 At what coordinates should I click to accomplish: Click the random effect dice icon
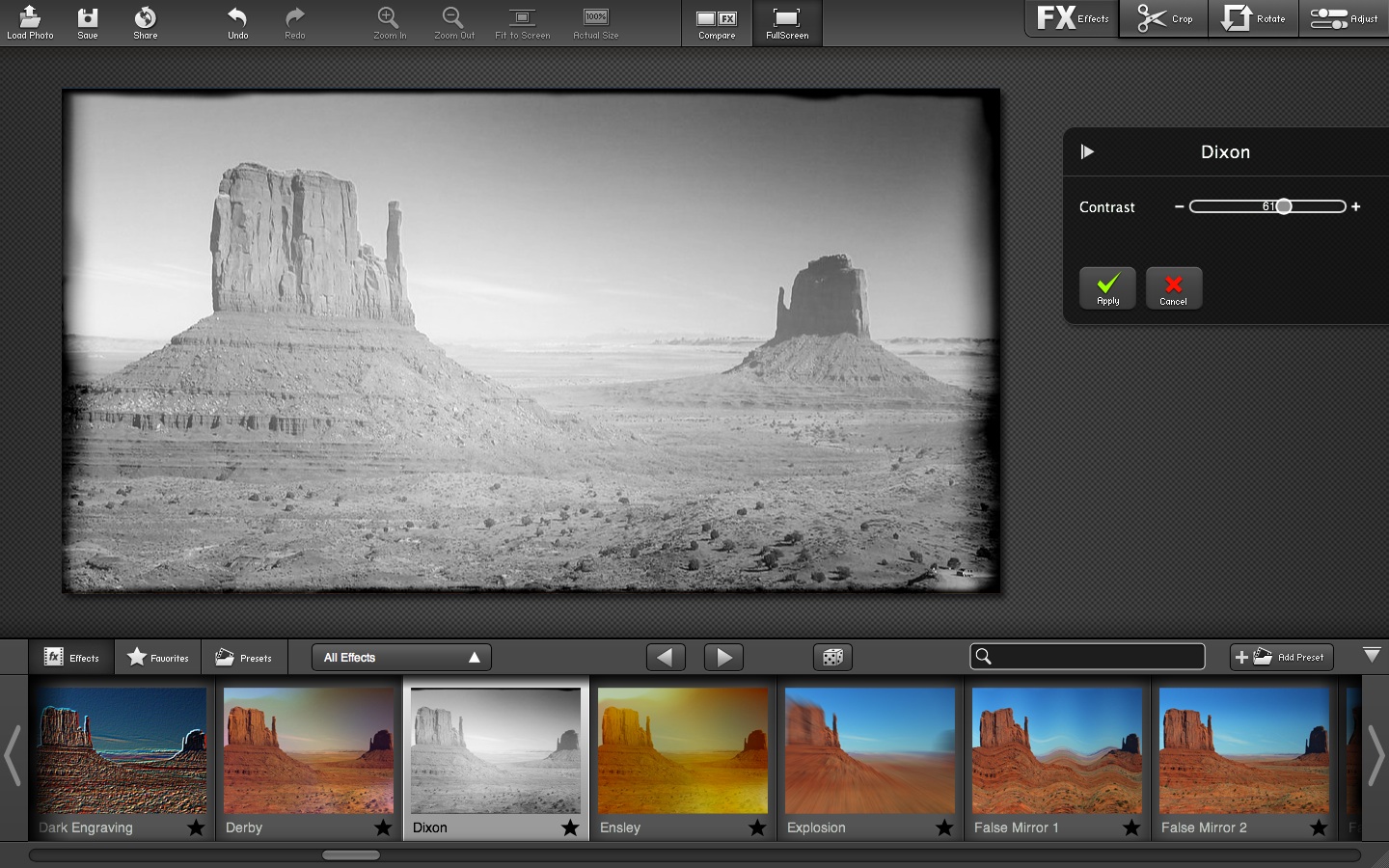[x=832, y=658]
